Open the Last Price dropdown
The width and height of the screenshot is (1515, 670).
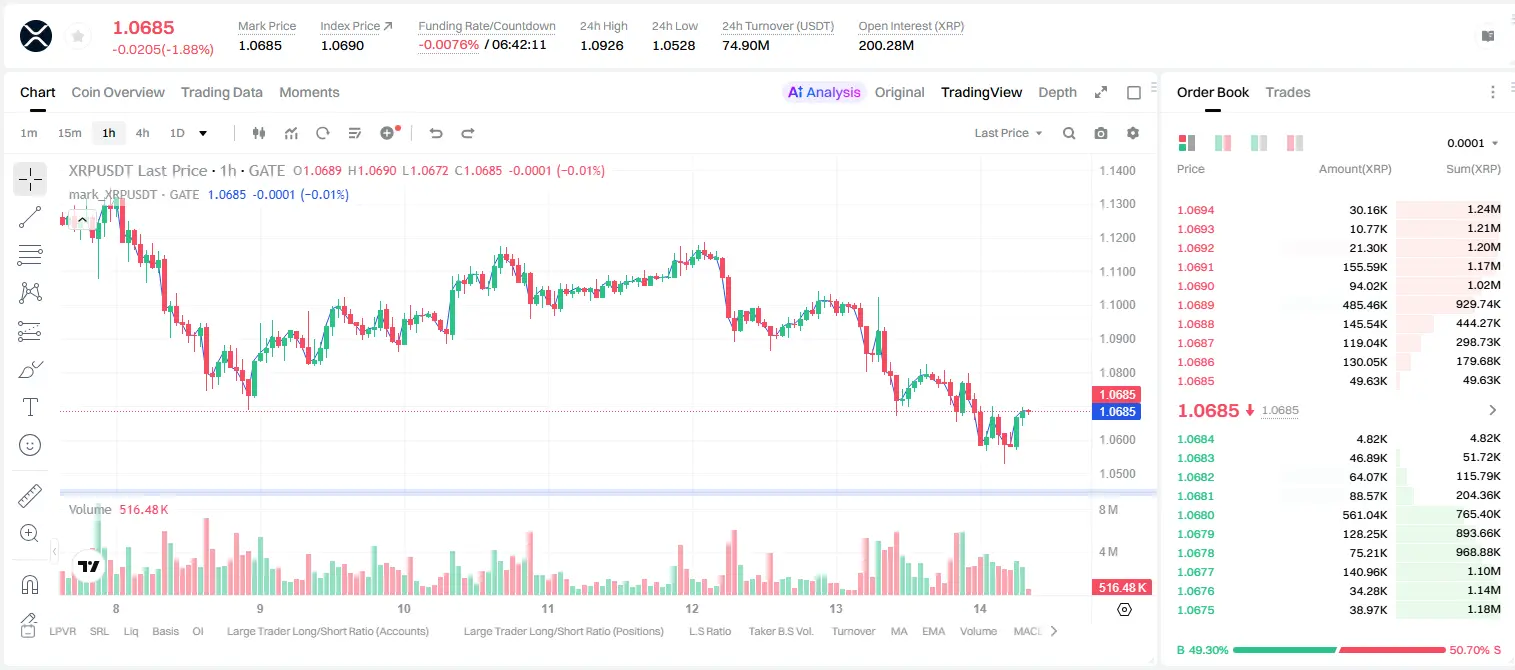coord(1008,133)
